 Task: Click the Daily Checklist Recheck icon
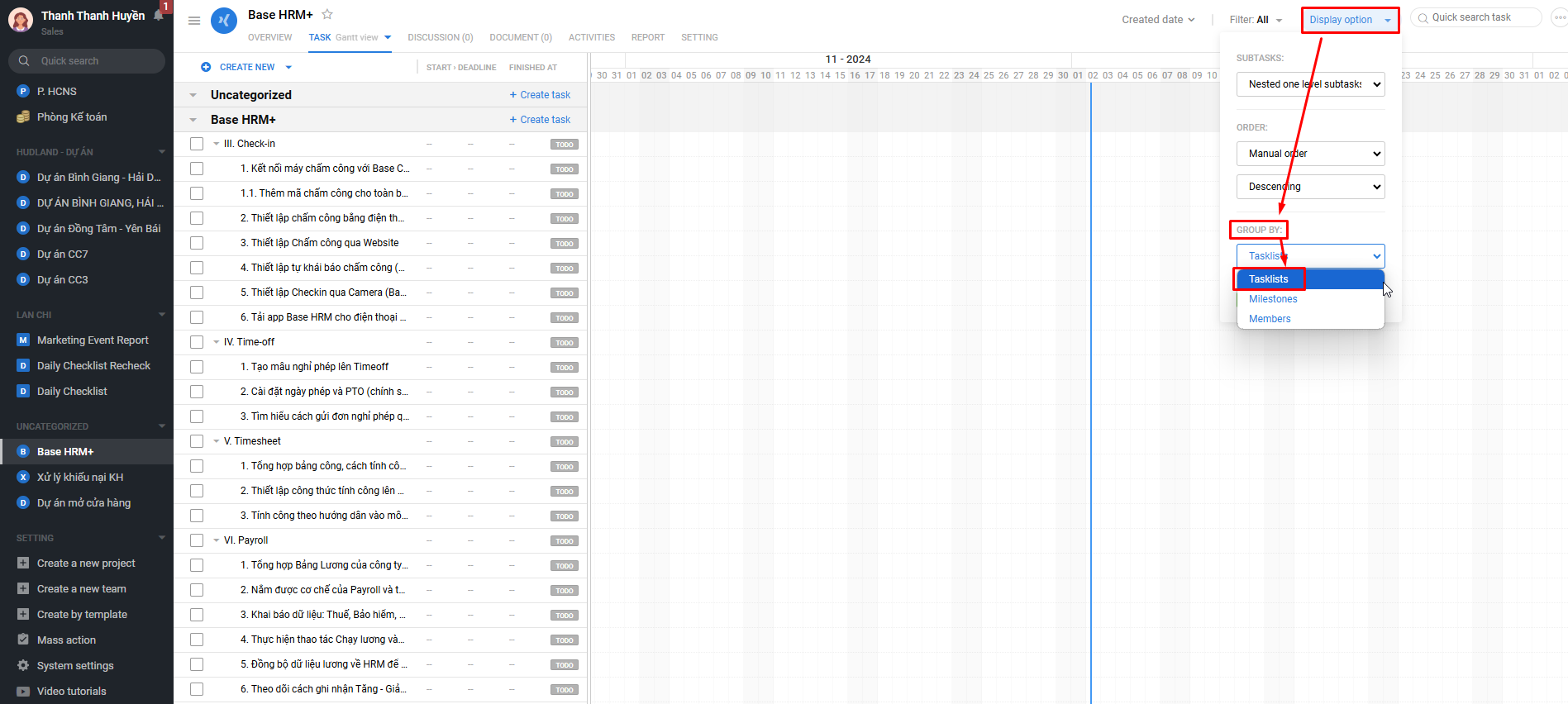pos(23,365)
